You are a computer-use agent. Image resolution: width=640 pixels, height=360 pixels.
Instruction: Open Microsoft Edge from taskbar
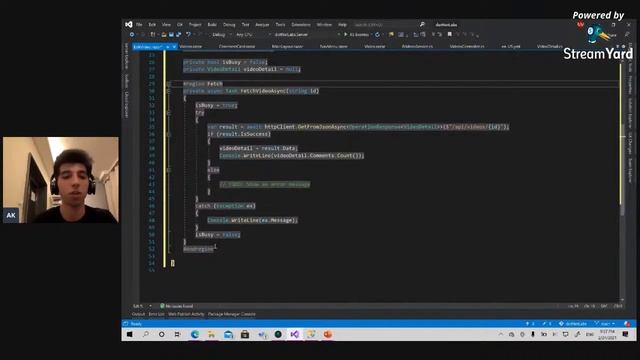point(195,334)
